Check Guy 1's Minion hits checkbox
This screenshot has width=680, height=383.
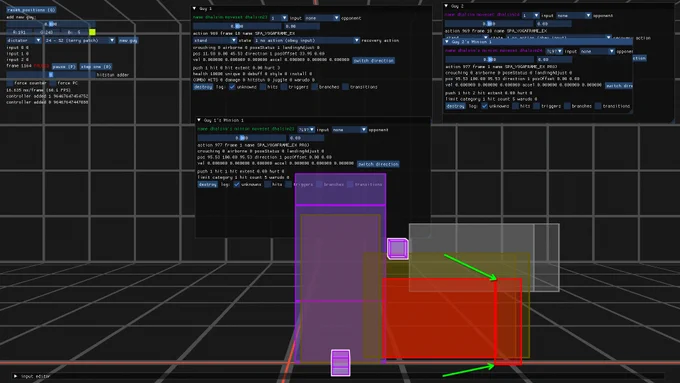click(268, 185)
